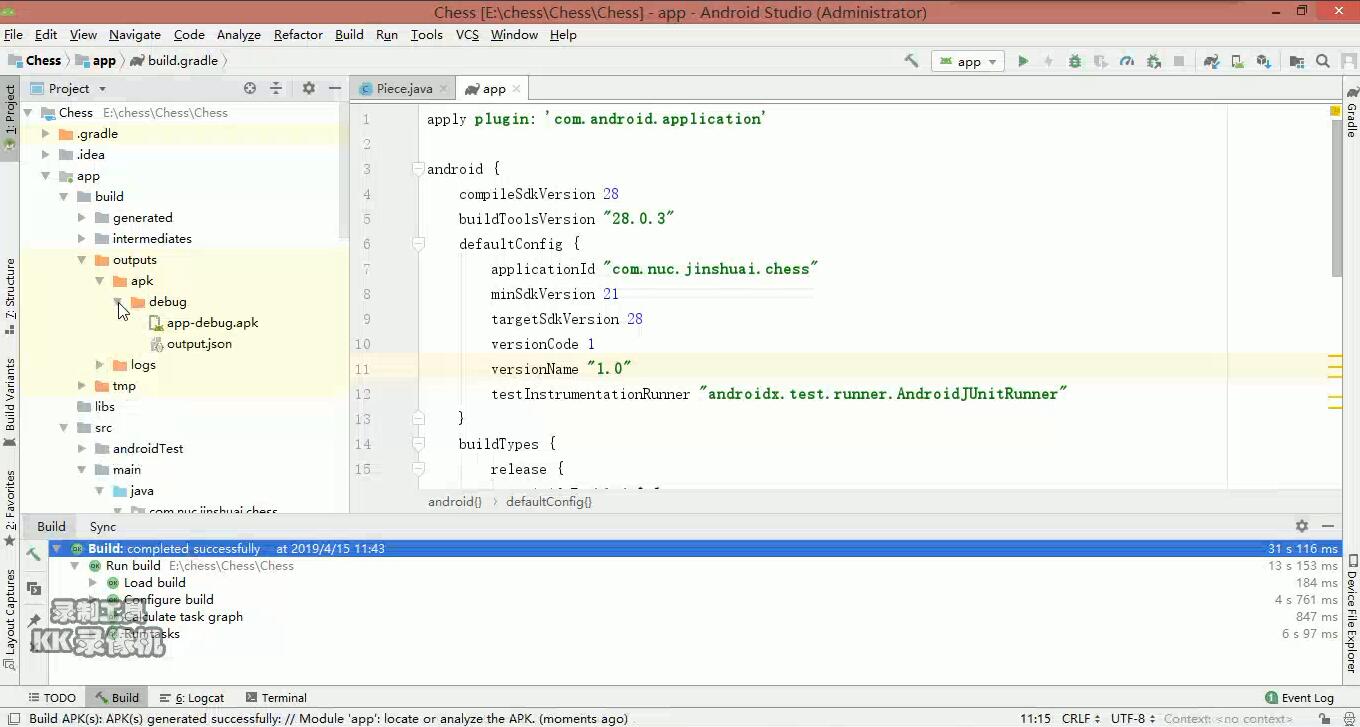
Task: Toggle the Build Variants side panel
Action: [x=10, y=401]
